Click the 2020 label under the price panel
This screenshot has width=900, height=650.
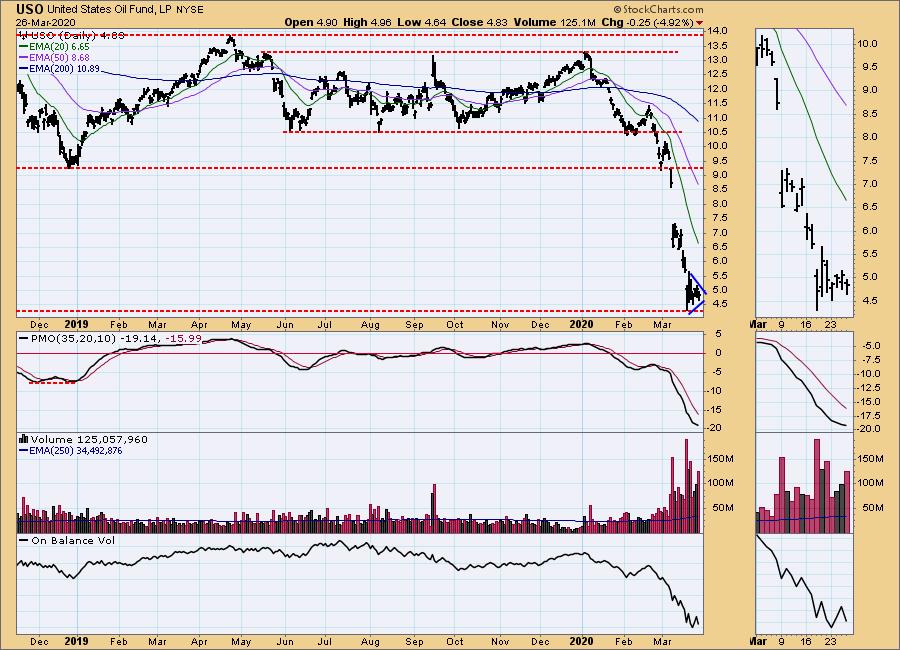click(x=581, y=324)
